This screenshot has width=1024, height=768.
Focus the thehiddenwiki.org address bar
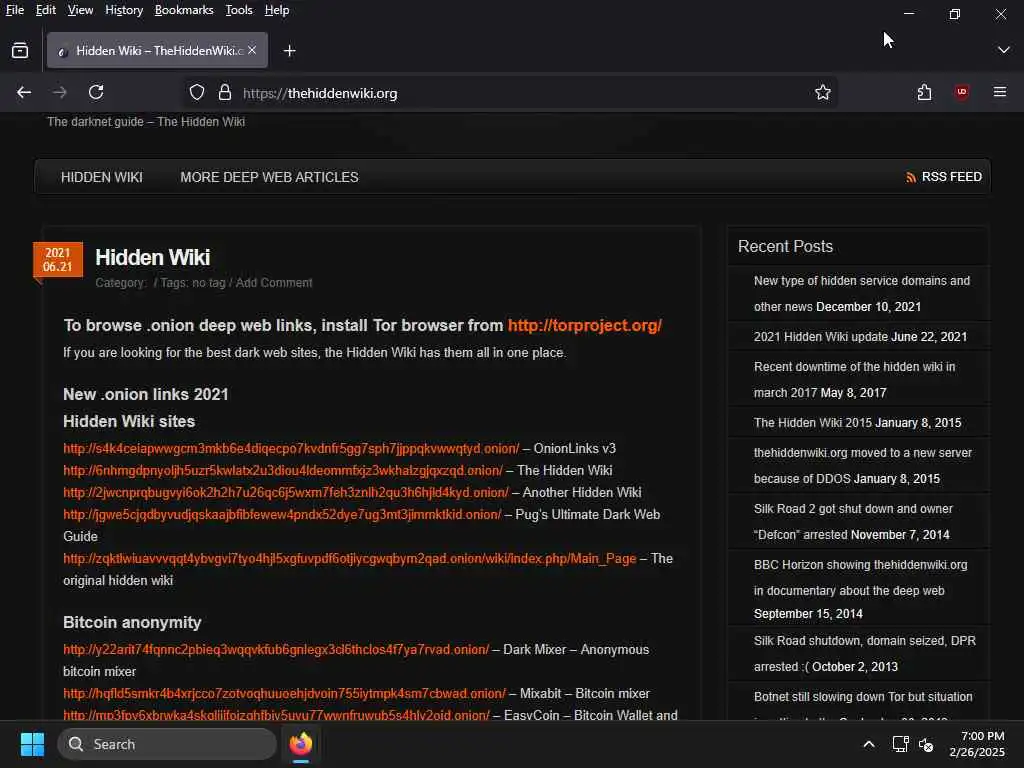coord(509,93)
